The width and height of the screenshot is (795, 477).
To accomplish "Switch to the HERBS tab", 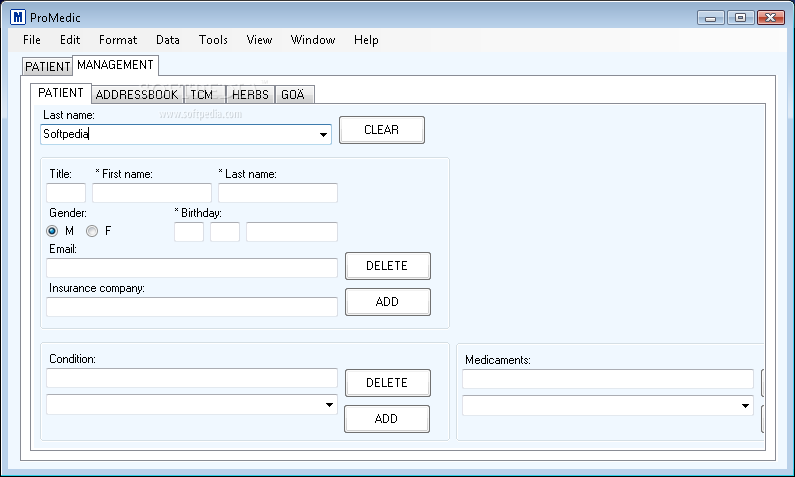I will coord(250,95).
